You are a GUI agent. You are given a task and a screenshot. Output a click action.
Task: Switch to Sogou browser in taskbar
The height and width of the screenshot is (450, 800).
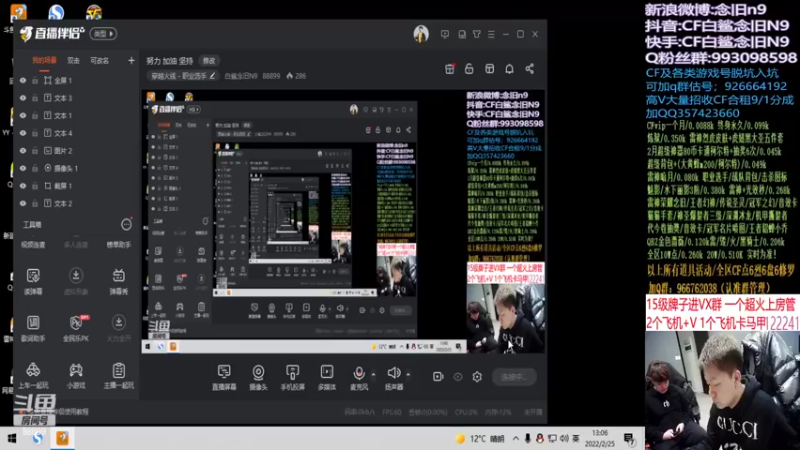click(37, 438)
